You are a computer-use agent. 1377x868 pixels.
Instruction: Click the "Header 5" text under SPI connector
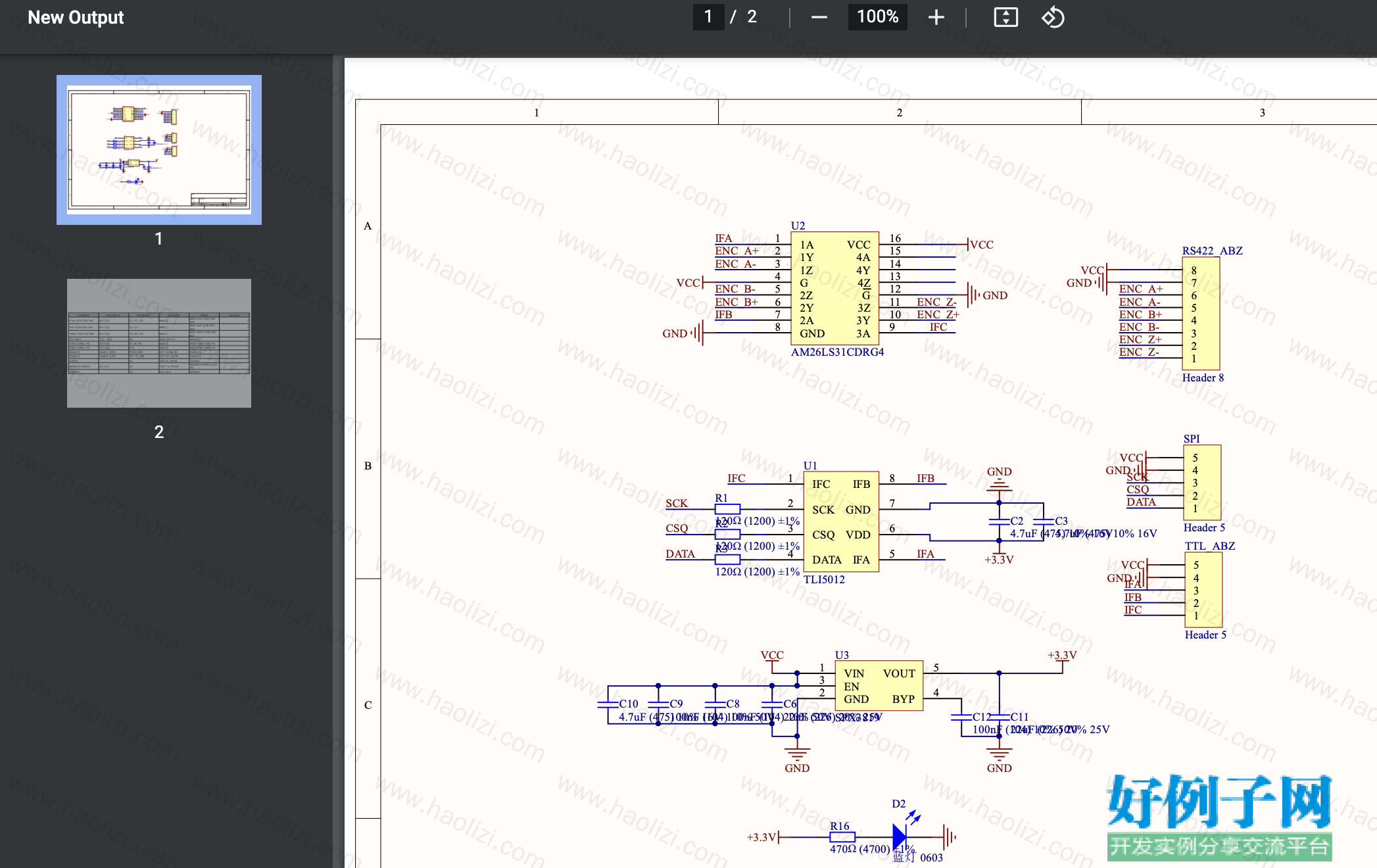tap(1204, 527)
